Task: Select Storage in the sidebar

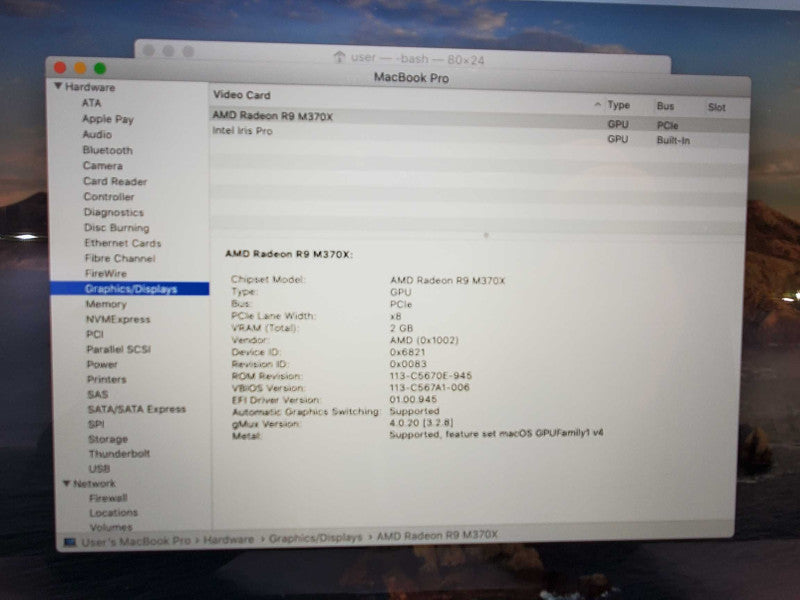Action: coord(108,439)
